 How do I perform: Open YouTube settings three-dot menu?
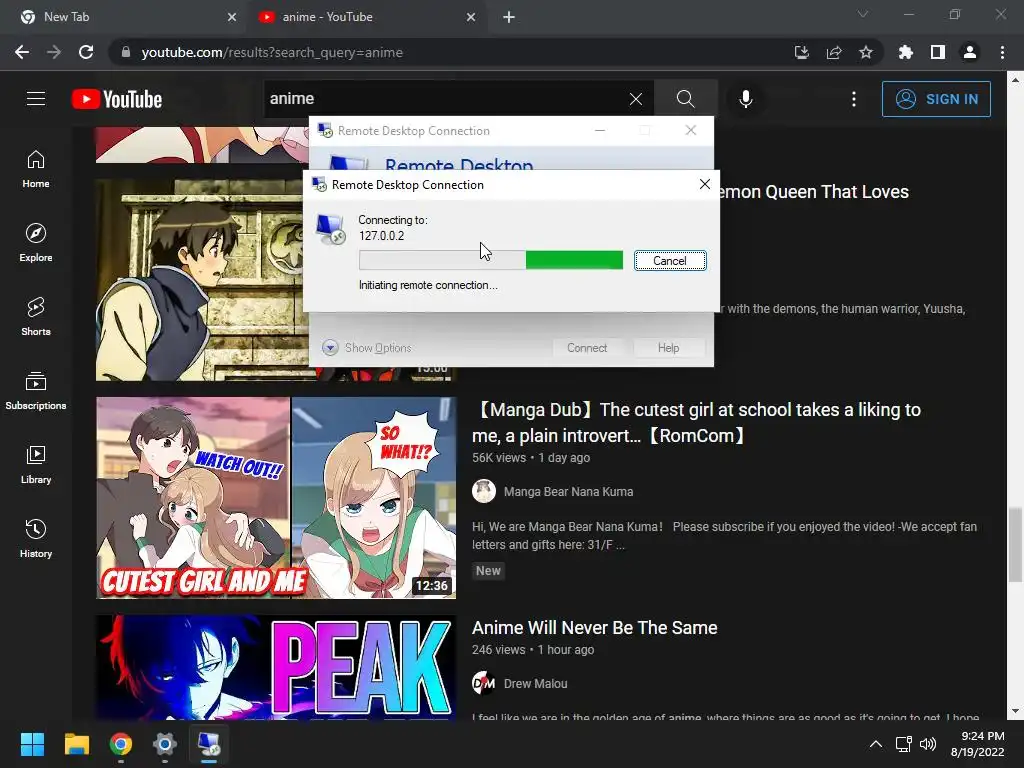coord(854,99)
